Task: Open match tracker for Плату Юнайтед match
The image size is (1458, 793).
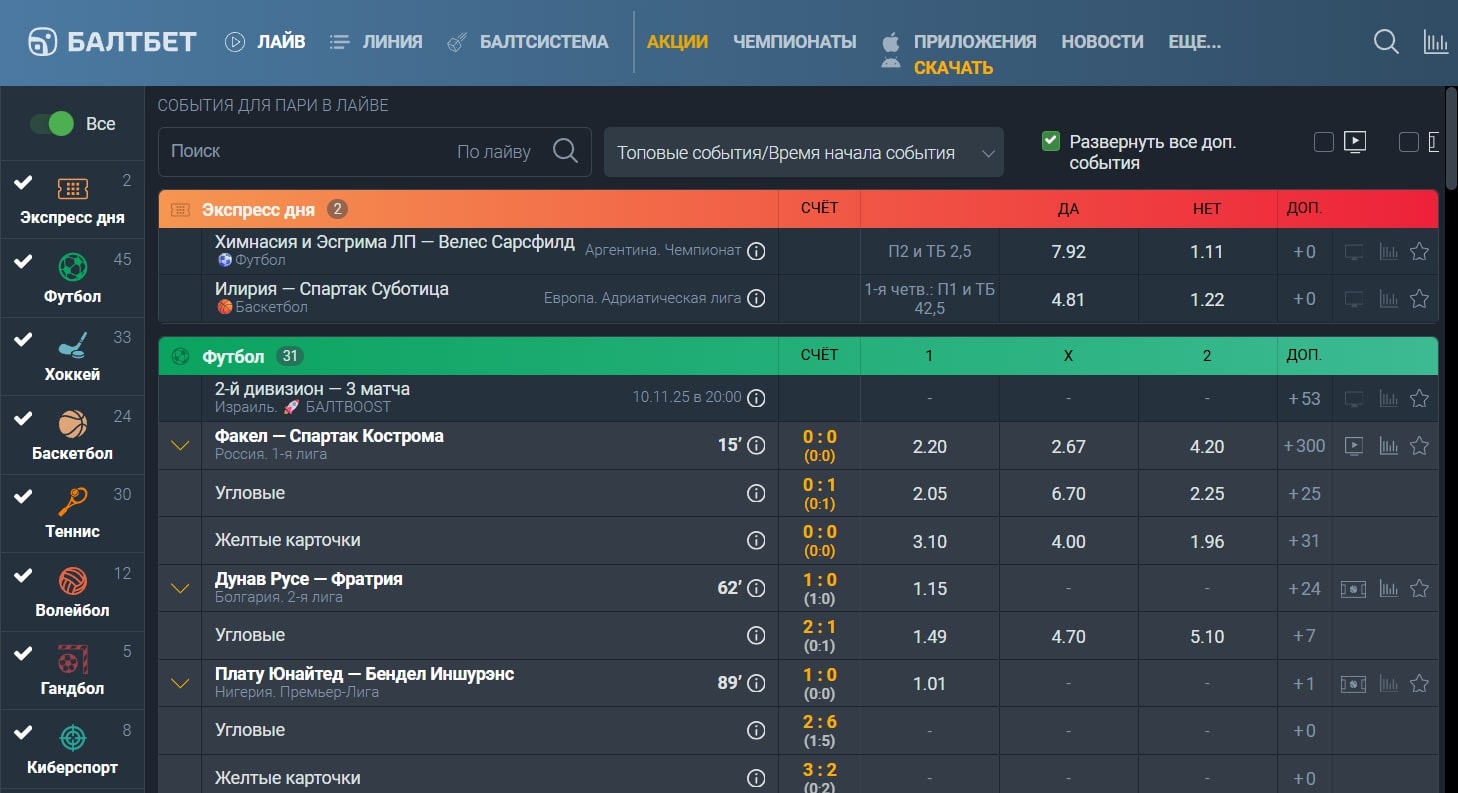Action: click(1353, 684)
